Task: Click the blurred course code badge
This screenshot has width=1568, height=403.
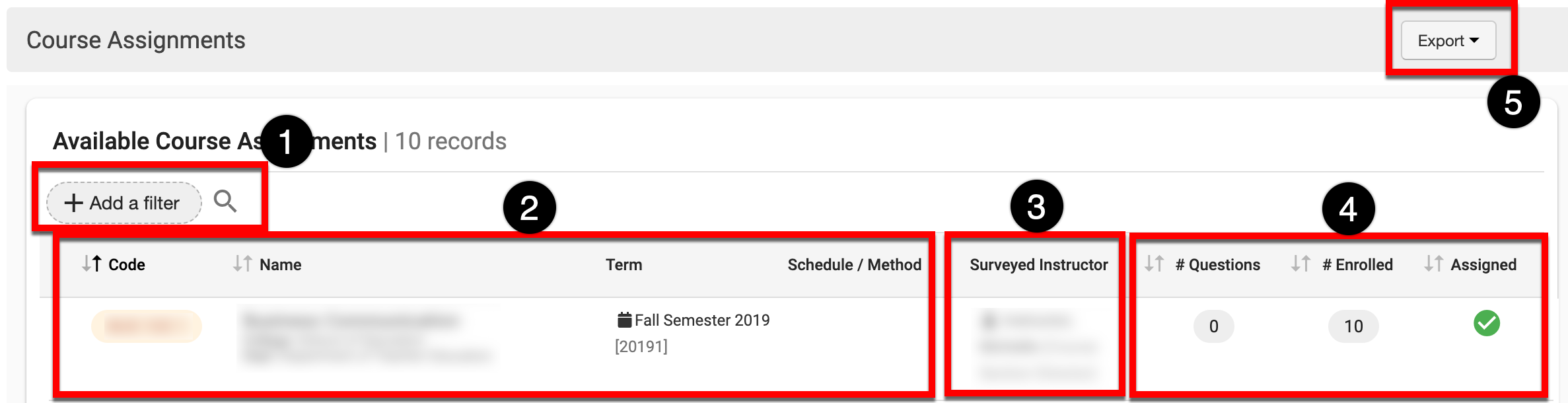Action: point(146,326)
